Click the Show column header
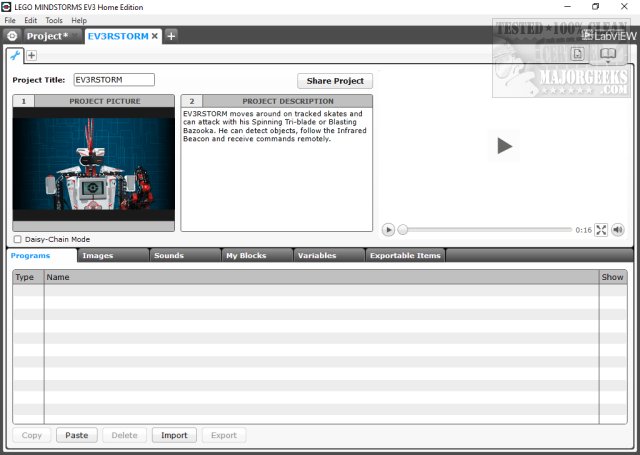Viewport: 640px width, 455px height. pos(613,277)
